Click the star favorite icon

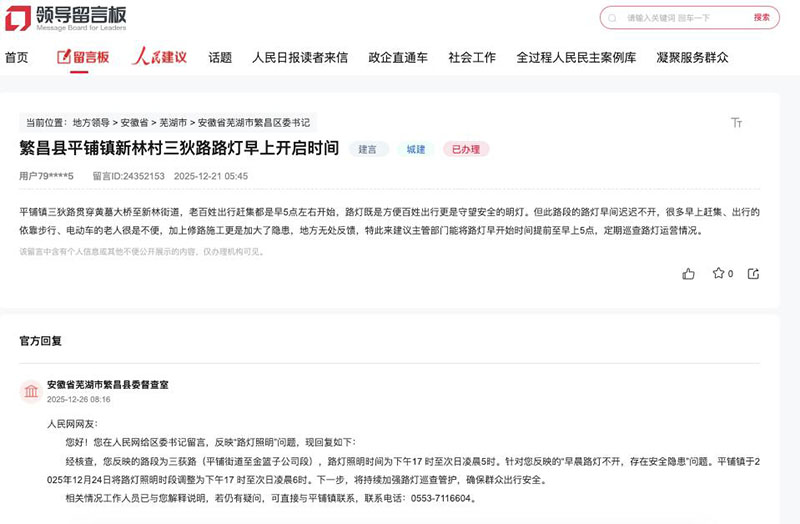coord(718,273)
